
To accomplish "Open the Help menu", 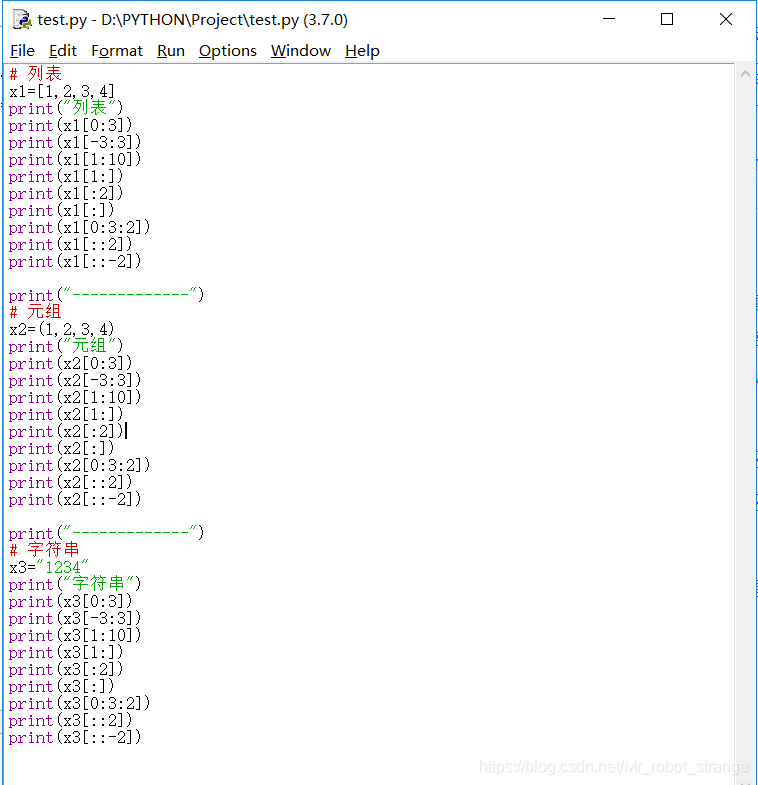I will [x=362, y=51].
